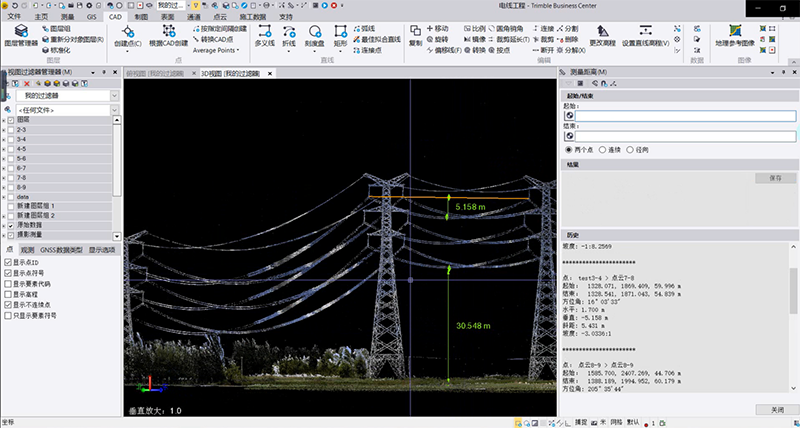Click the 起始 start point input field
Viewport: 800px width, 428px height.
pyautogui.click(x=685, y=116)
